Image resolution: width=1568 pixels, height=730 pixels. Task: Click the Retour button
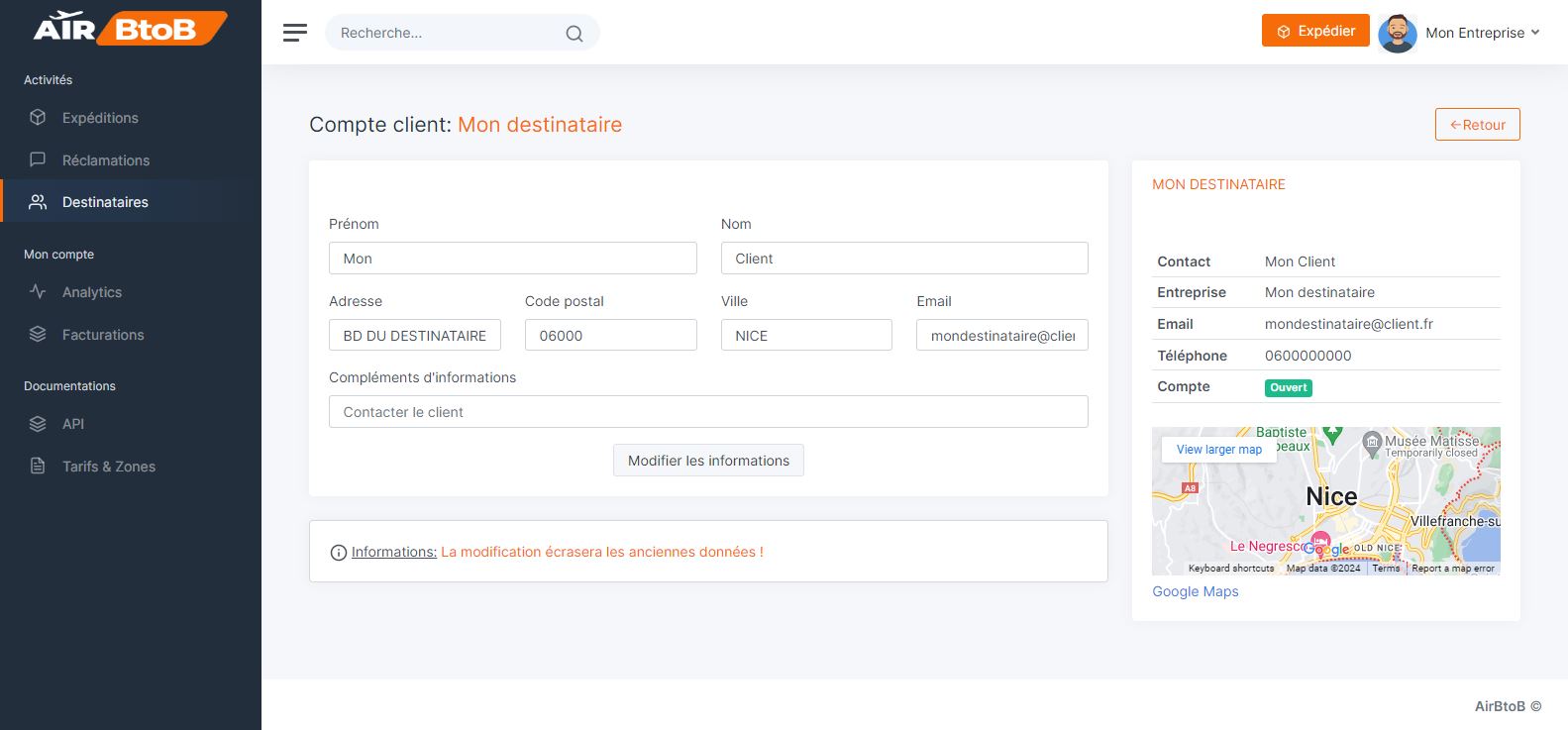click(x=1477, y=125)
